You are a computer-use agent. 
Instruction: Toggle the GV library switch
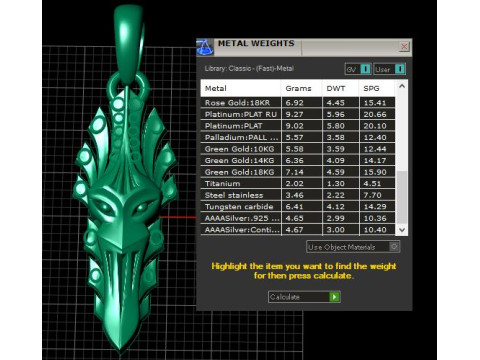(x=358, y=69)
